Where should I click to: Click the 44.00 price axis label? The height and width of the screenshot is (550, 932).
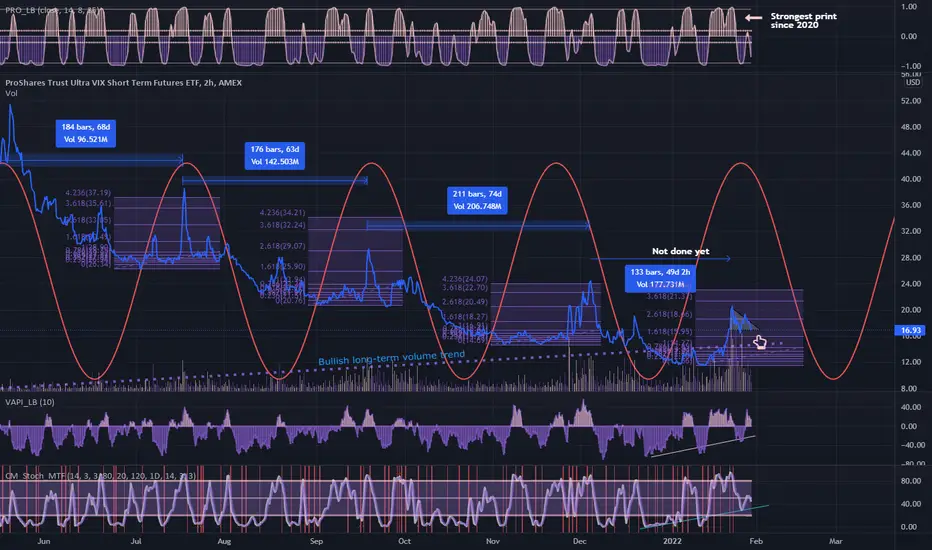pos(911,153)
